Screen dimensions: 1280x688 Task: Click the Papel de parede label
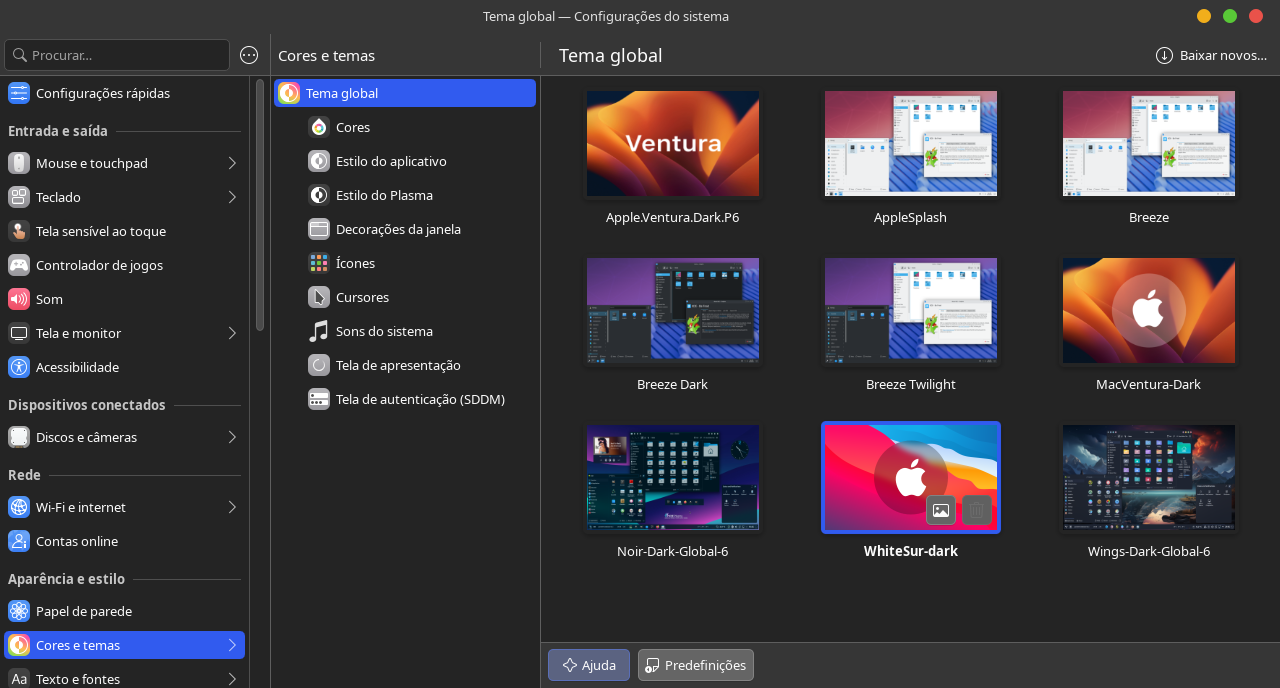pos(84,611)
